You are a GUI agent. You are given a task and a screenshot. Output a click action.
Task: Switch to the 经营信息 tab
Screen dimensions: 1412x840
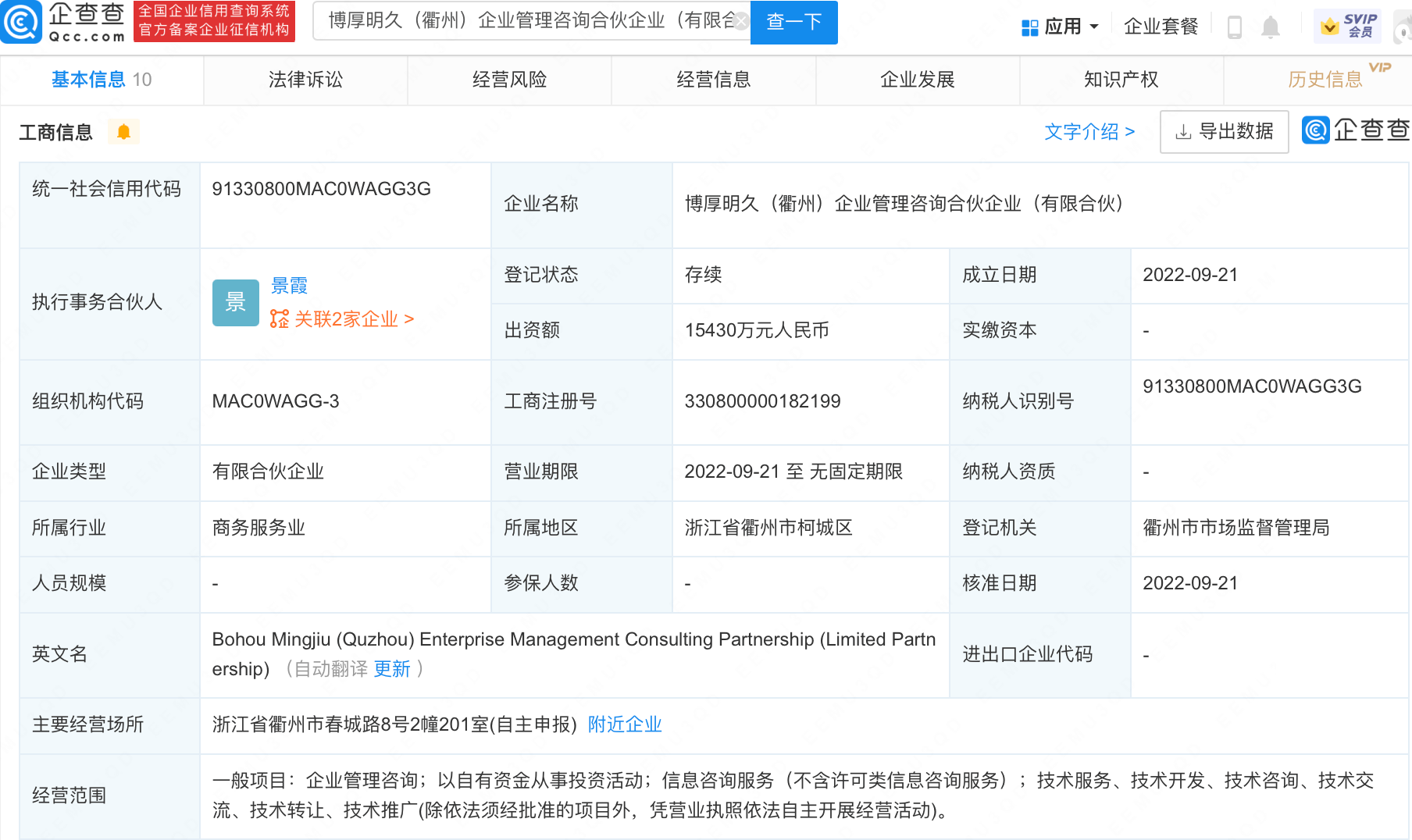tap(713, 80)
